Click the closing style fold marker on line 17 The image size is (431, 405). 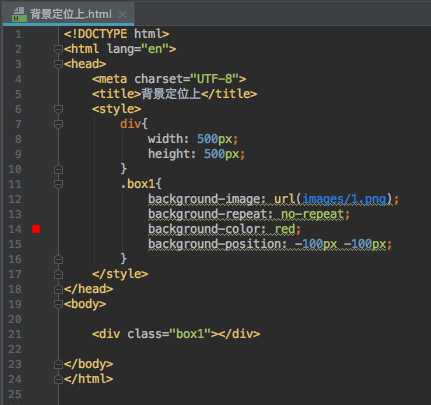click(x=58, y=274)
